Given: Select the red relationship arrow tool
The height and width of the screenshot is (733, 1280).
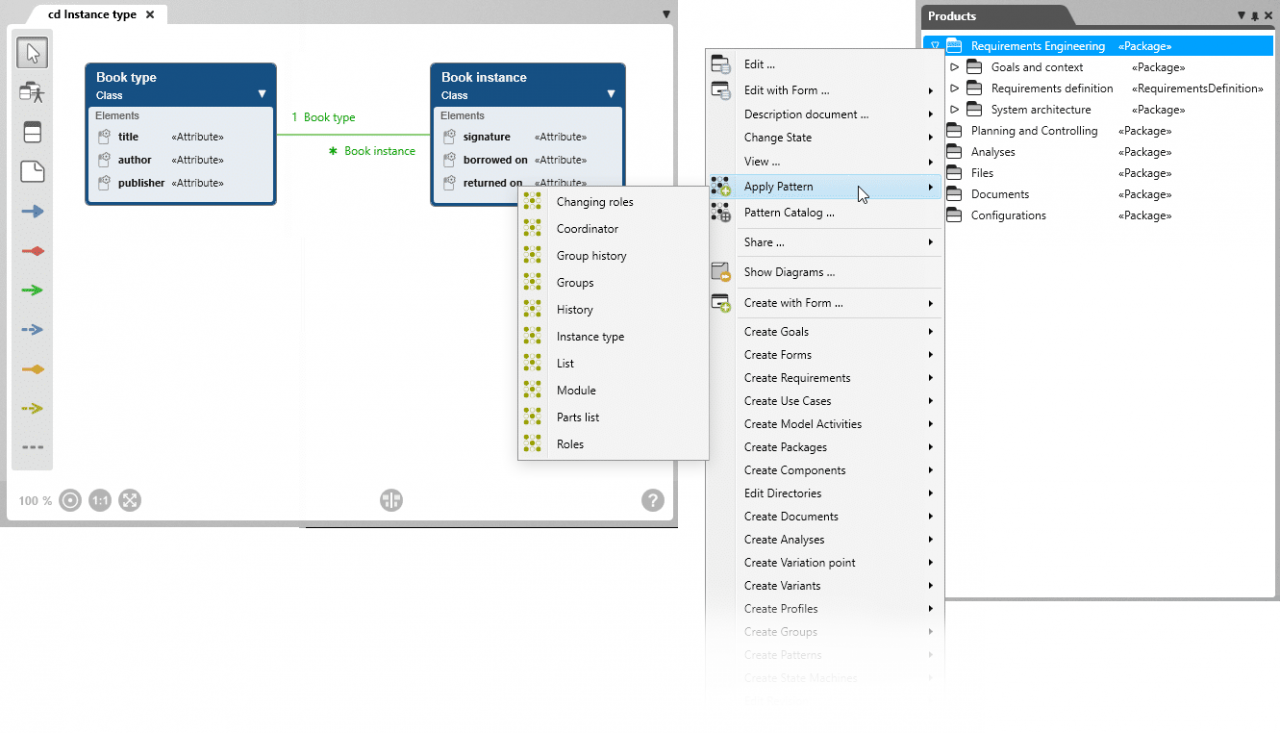Looking at the screenshot, I should coord(31,251).
